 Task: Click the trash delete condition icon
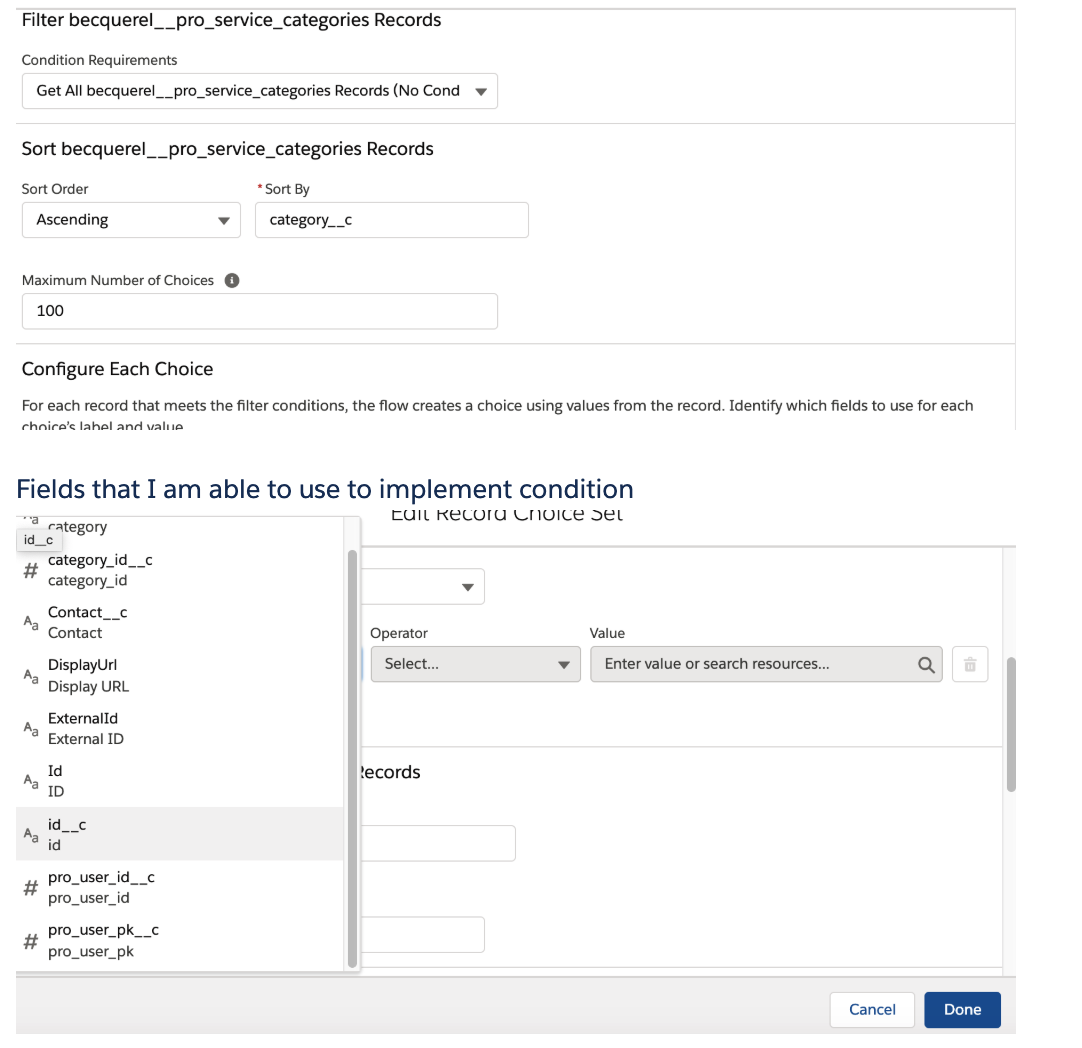tap(970, 664)
